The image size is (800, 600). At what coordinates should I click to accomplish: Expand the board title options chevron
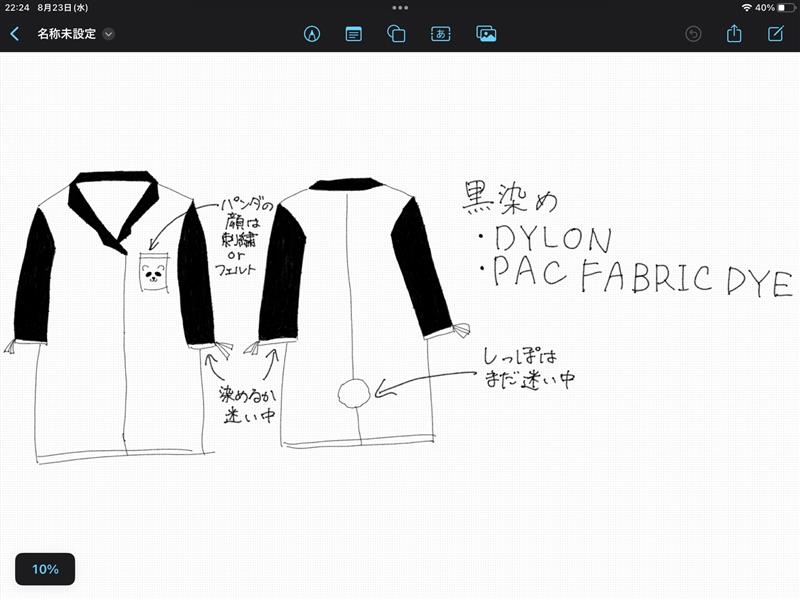pos(109,34)
